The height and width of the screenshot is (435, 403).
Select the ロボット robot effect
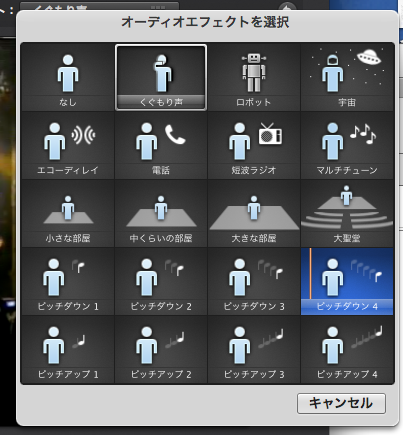(x=254, y=77)
